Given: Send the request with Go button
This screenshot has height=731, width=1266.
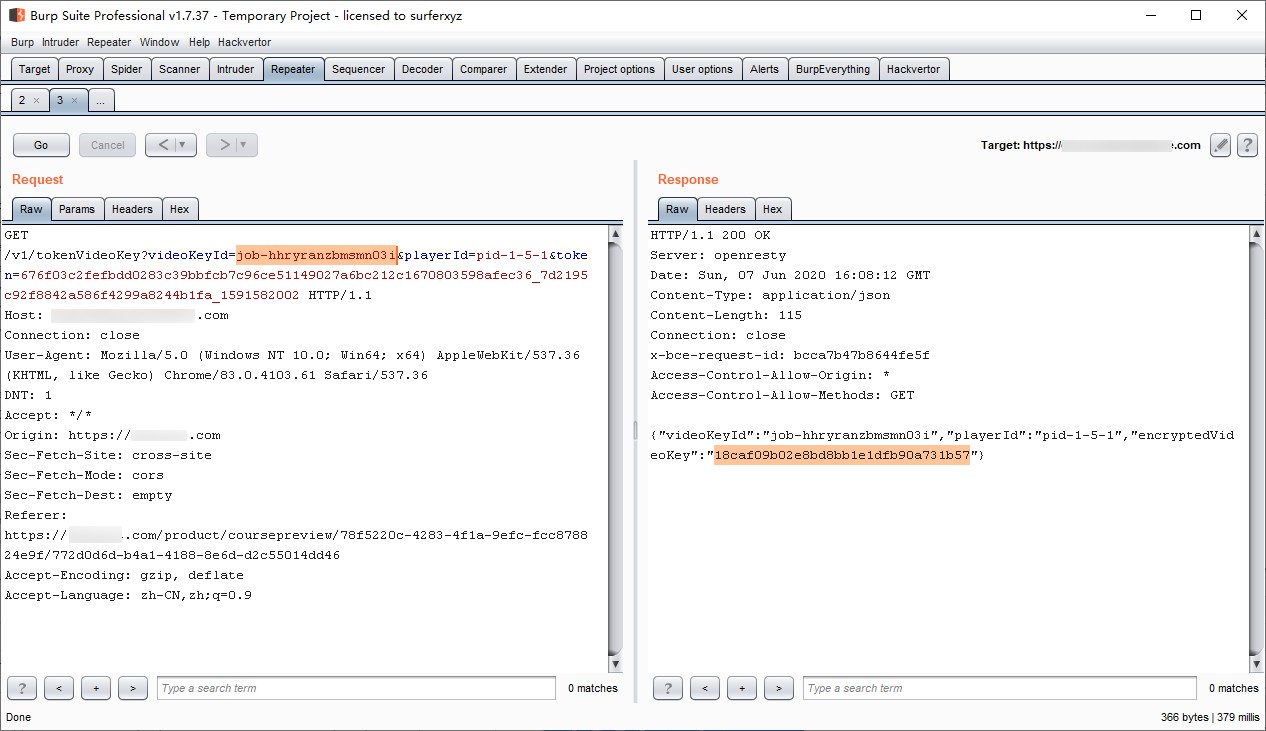Looking at the screenshot, I should (x=41, y=145).
